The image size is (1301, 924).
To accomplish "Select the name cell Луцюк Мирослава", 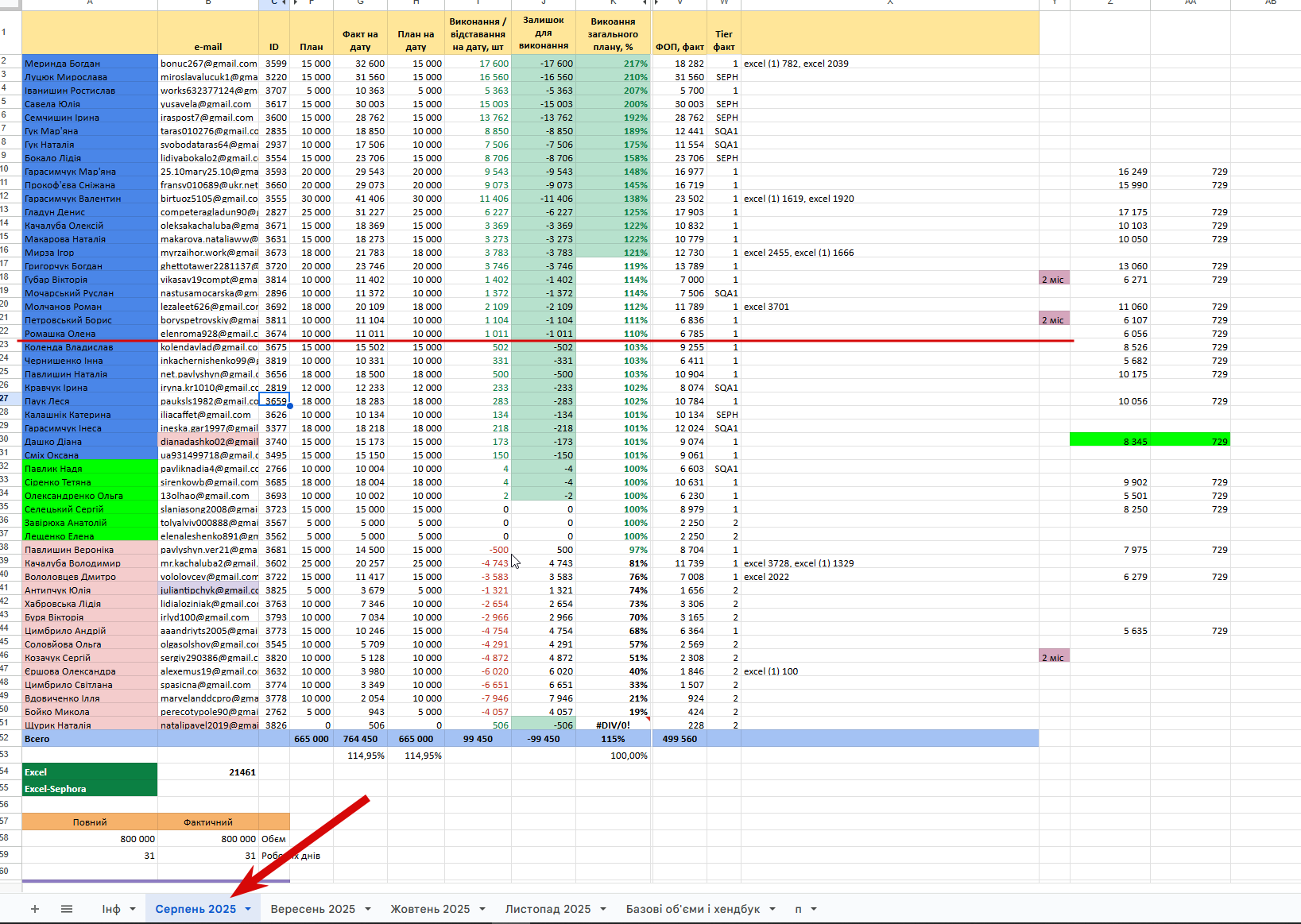I will point(90,77).
